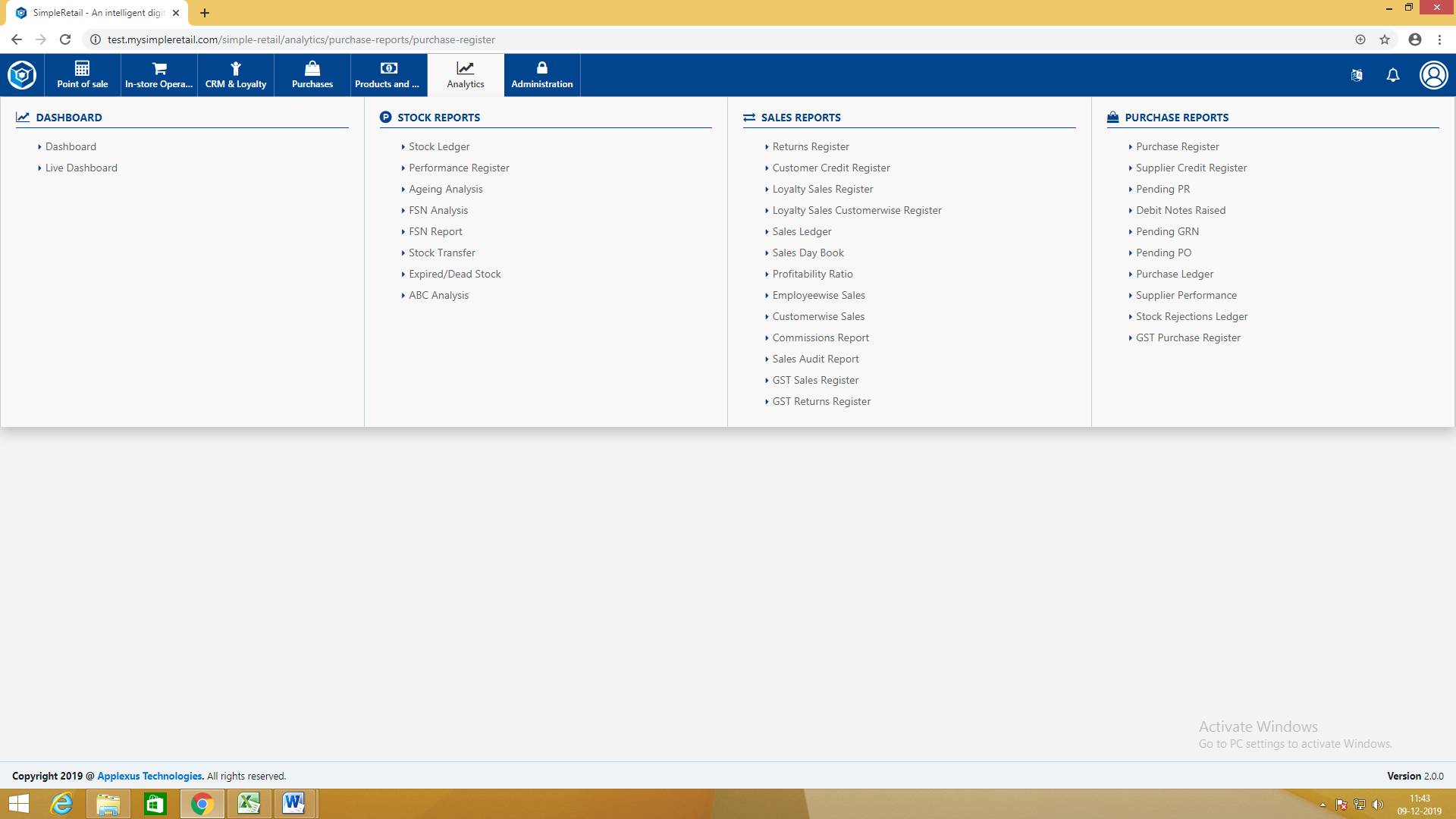Open Products and pricing menu

coord(388,75)
